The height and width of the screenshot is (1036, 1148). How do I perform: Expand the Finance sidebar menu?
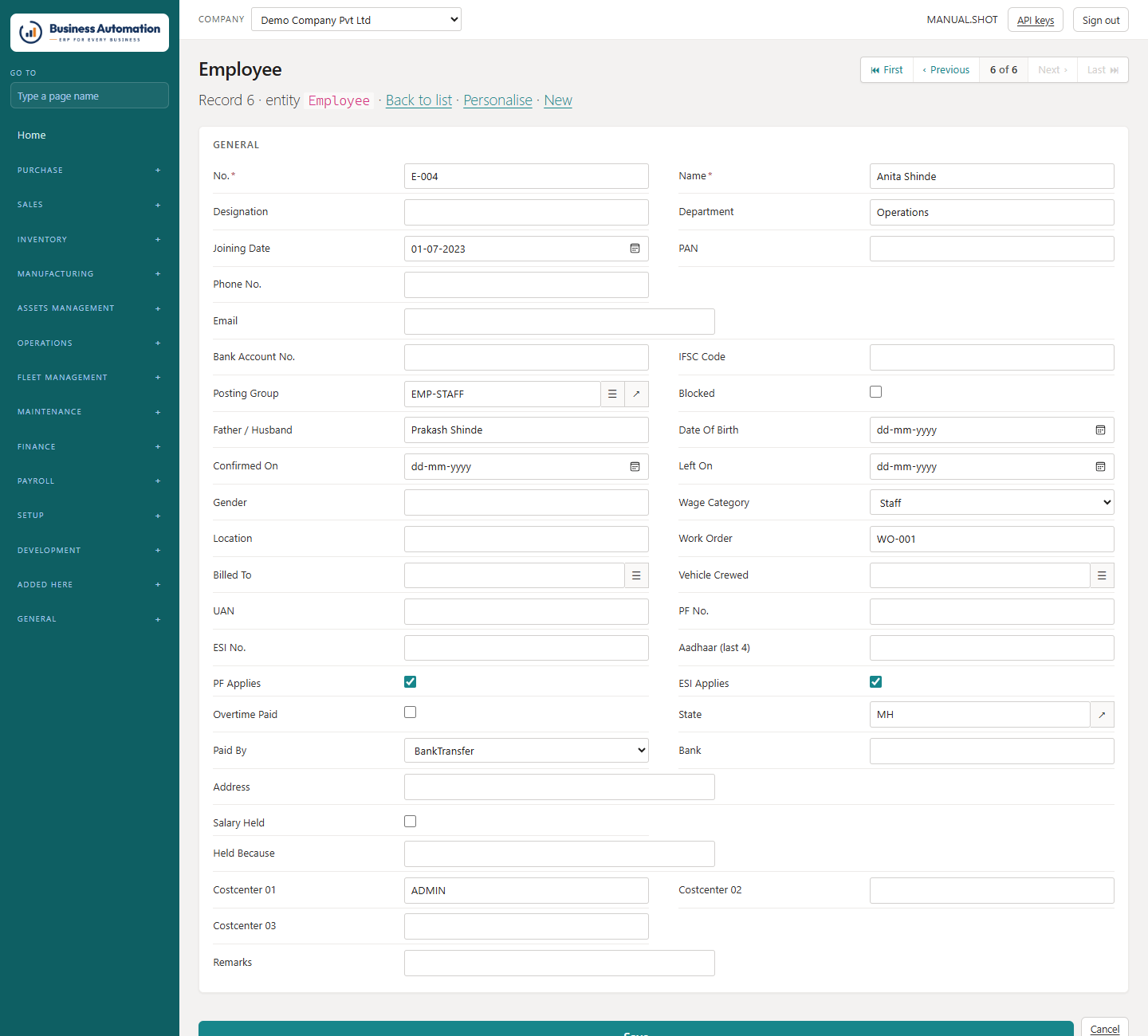89,447
